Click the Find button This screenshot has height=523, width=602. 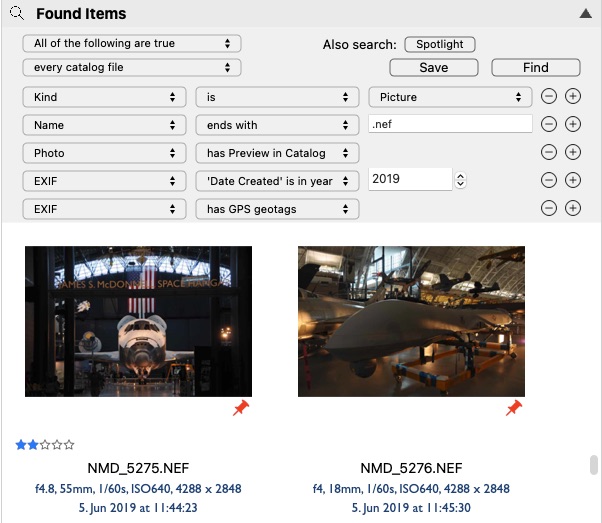(x=536, y=68)
